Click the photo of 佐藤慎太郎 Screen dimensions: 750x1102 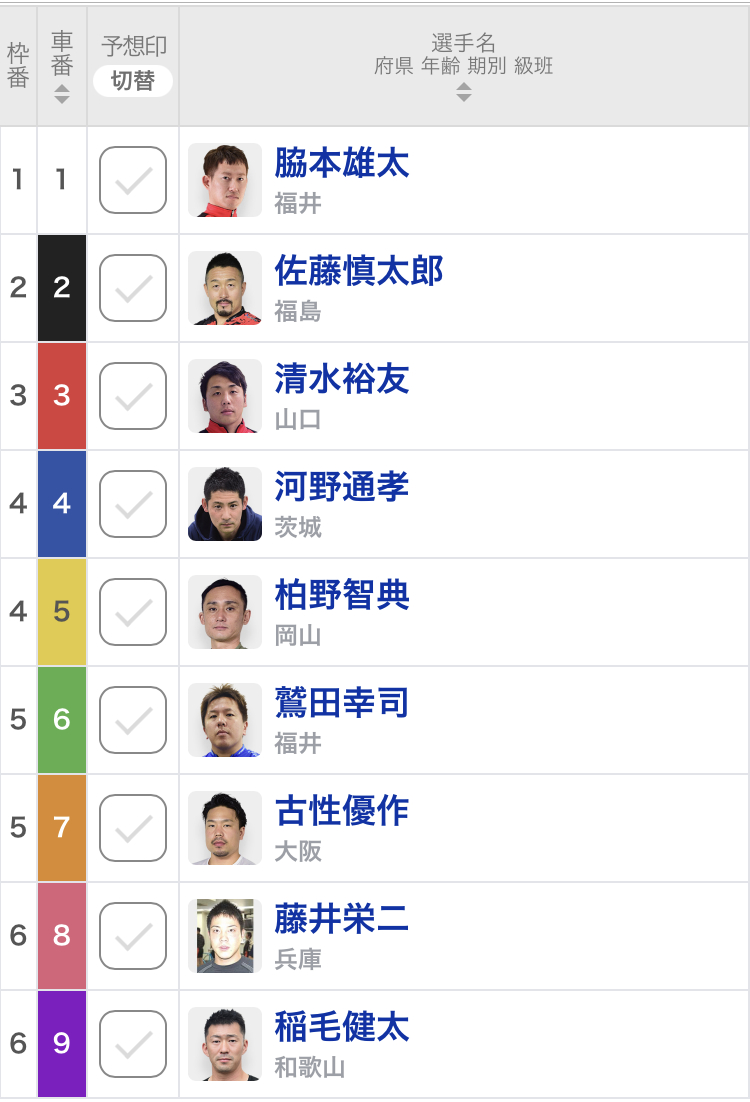pos(225,288)
